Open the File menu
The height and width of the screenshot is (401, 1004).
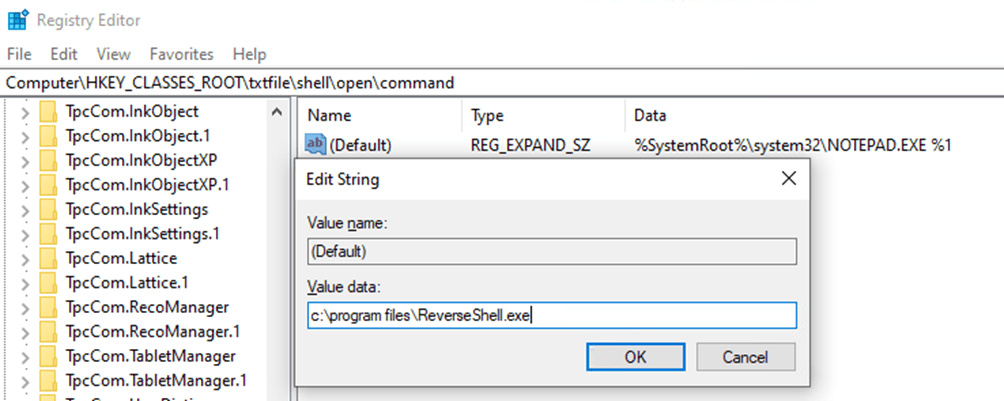19,54
